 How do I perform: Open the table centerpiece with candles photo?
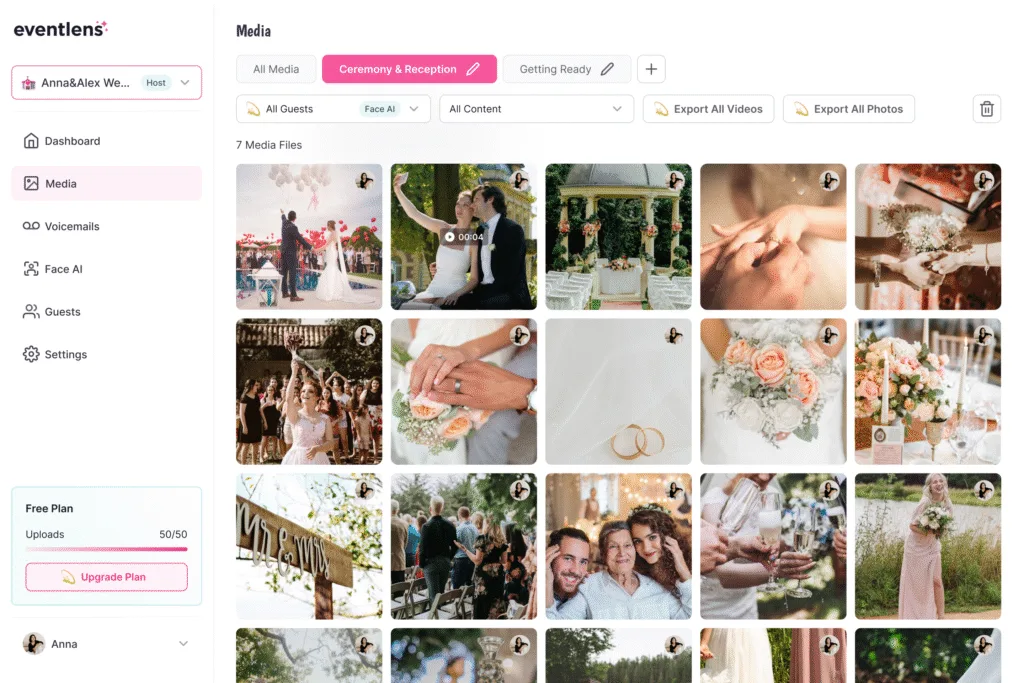pyautogui.click(x=928, y=392)
